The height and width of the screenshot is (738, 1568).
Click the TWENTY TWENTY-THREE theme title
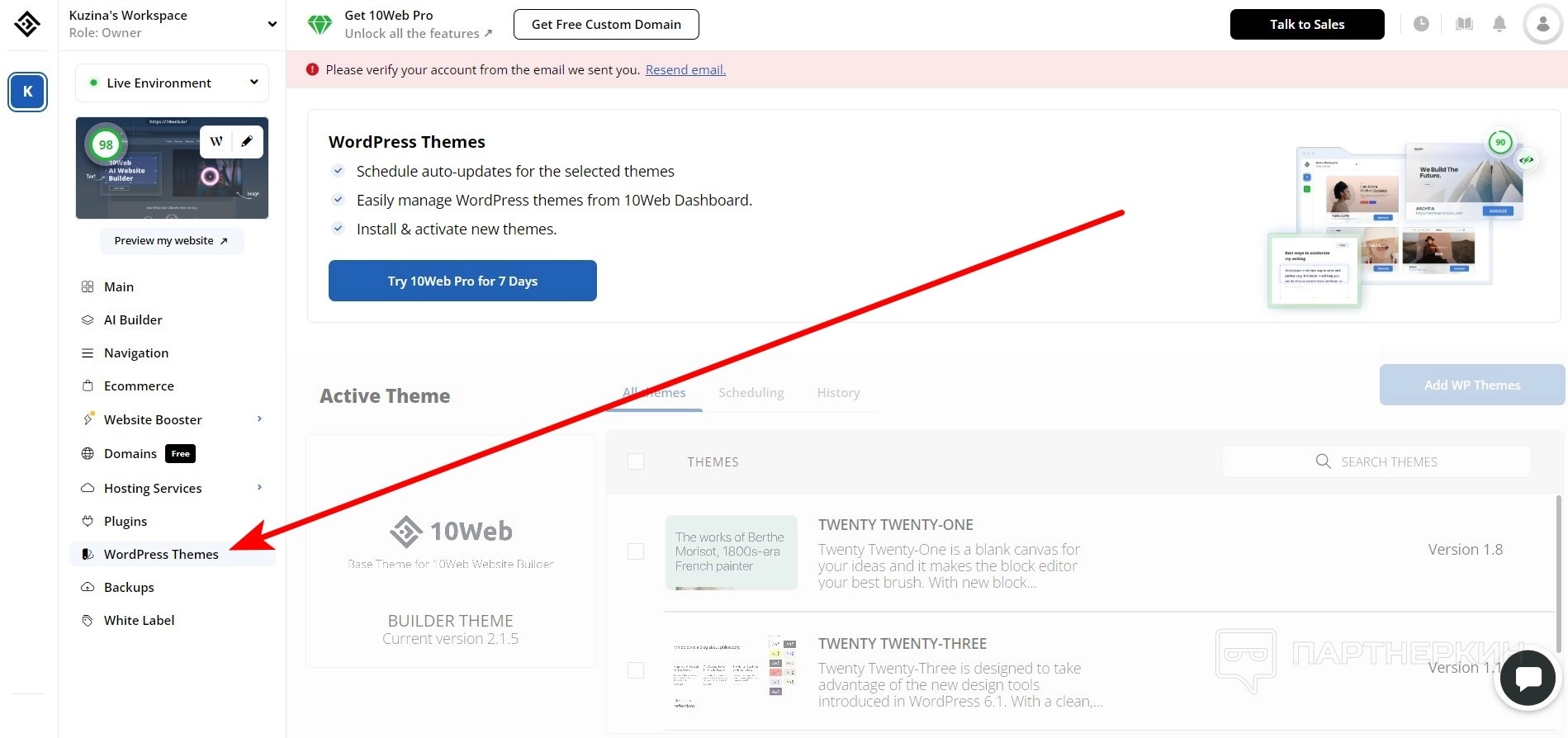(902, 644)
